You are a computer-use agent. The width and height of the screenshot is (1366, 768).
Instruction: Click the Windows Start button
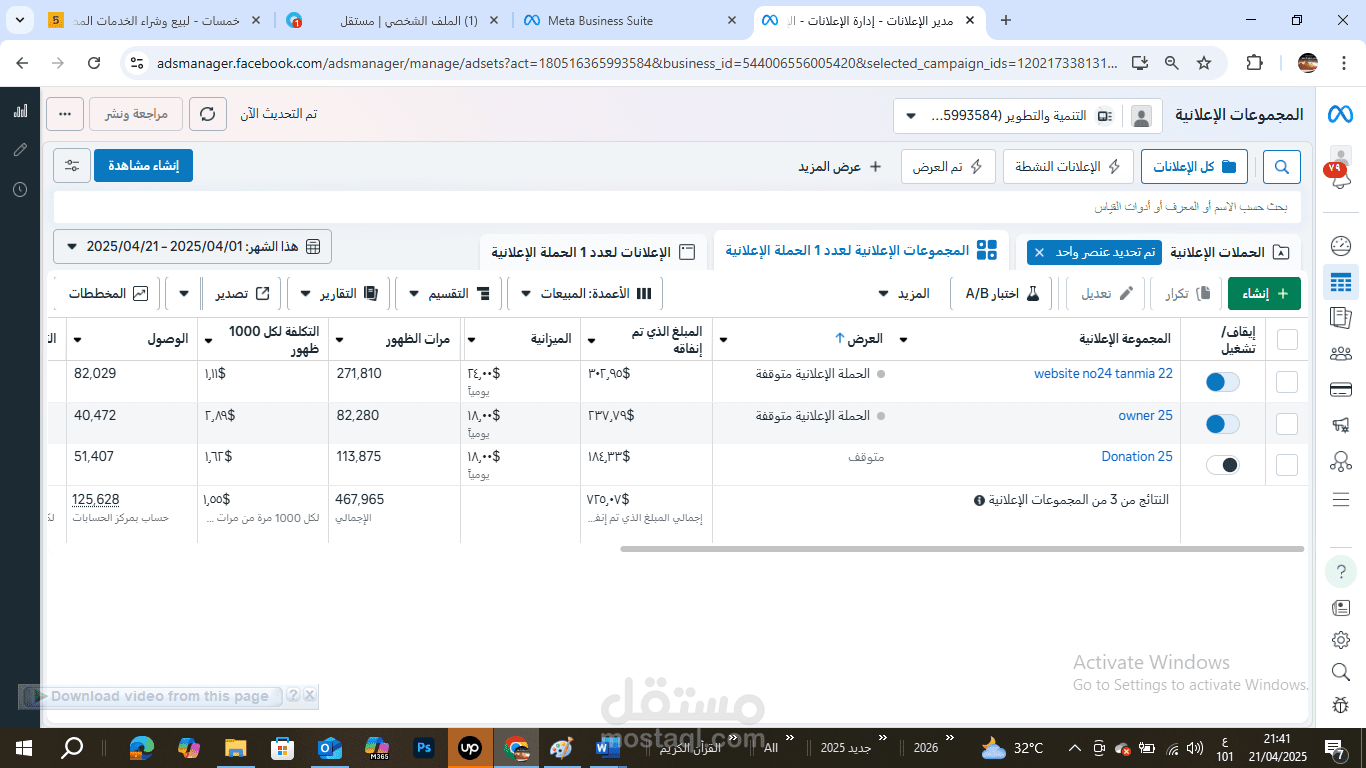[24, 747]
